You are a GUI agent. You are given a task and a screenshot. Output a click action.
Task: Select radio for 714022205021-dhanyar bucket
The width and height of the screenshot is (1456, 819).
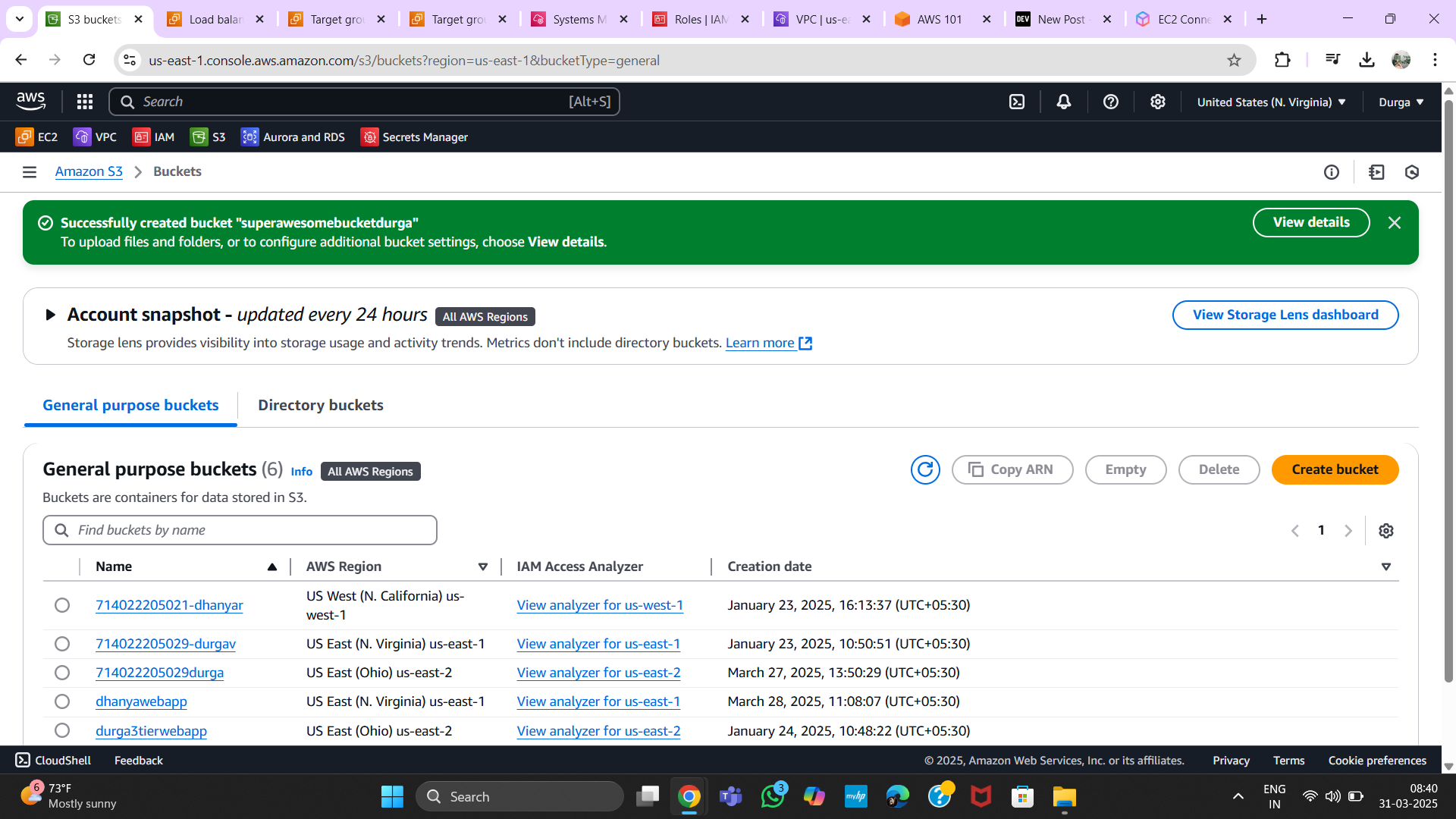[62, 605]
